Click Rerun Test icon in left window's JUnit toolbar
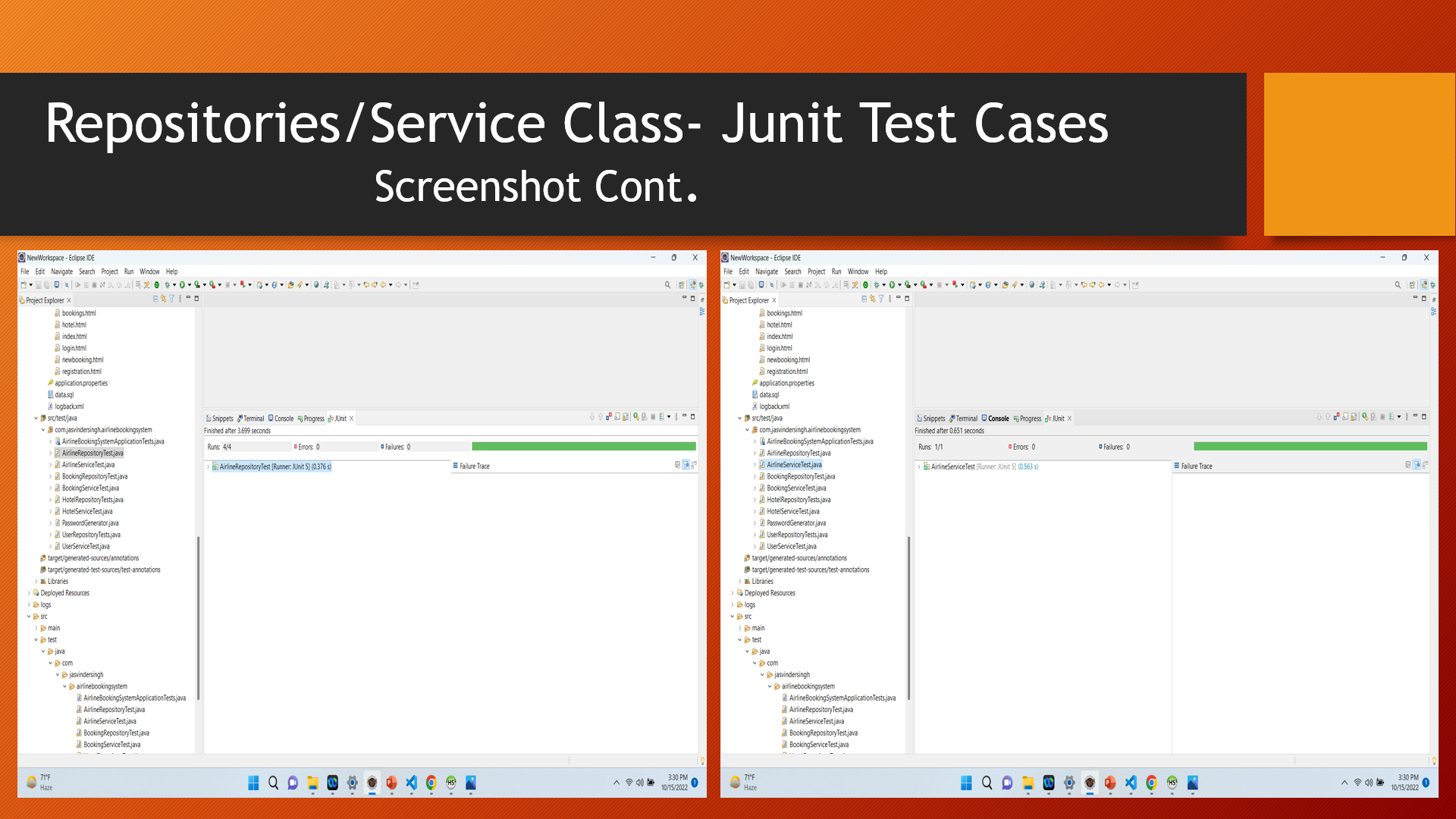 tap(635, 417)
